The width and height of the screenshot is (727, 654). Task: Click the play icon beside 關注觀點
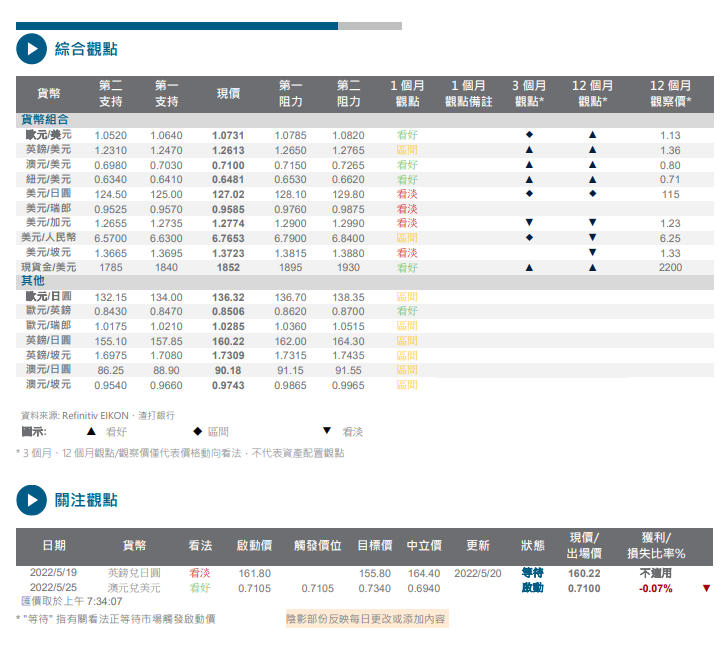coord(31,499)
